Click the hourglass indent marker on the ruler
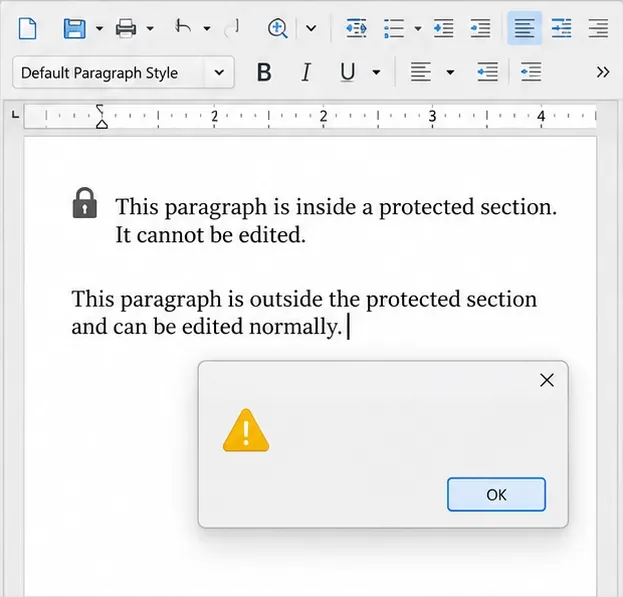 (x=101, y=116)
